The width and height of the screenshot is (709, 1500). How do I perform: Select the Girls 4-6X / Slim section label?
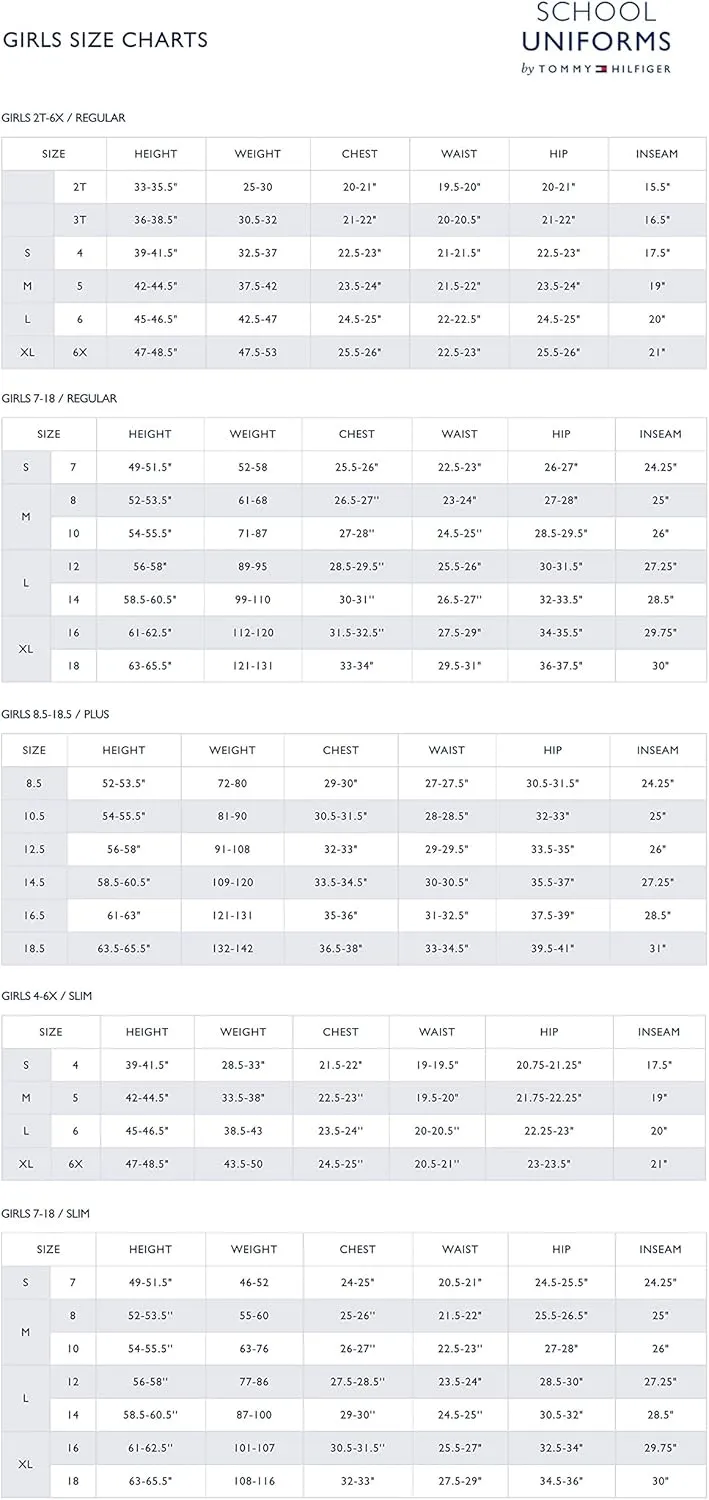46,996
